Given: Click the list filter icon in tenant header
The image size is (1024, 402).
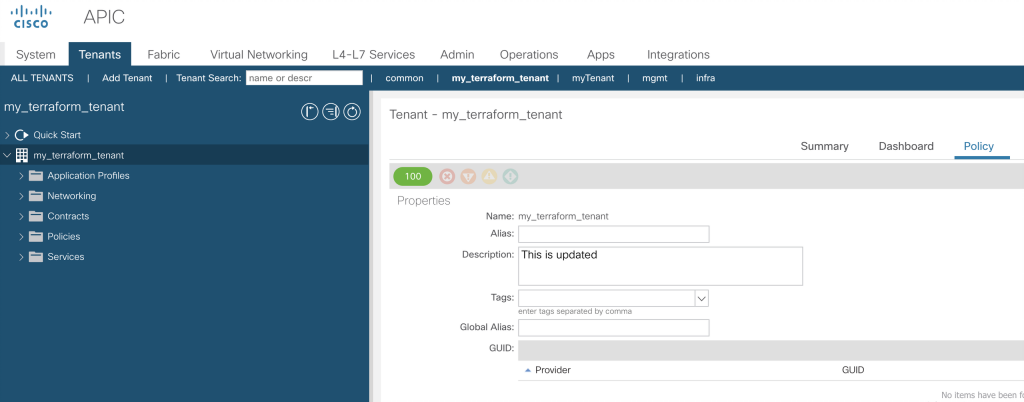Looking at the screenshot, I should pyautogui.click(x=331, y=112).
